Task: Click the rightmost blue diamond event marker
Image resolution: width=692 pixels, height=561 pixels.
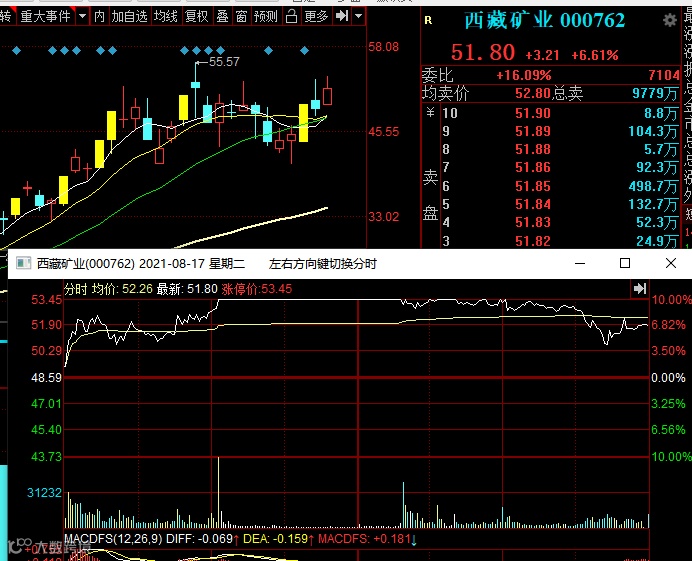Action: coord(305,51)
